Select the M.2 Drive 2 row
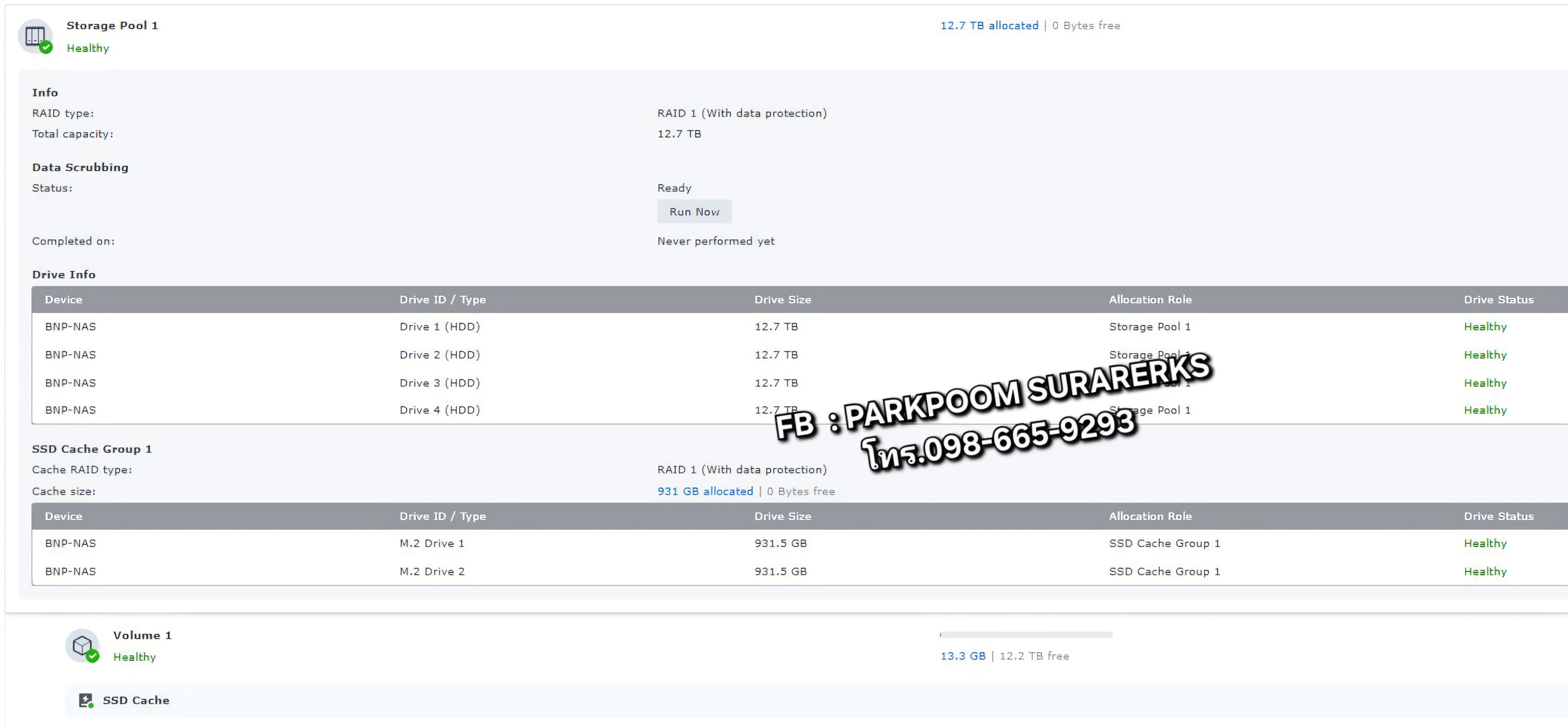1568x728 pixels. click(432, 571)
